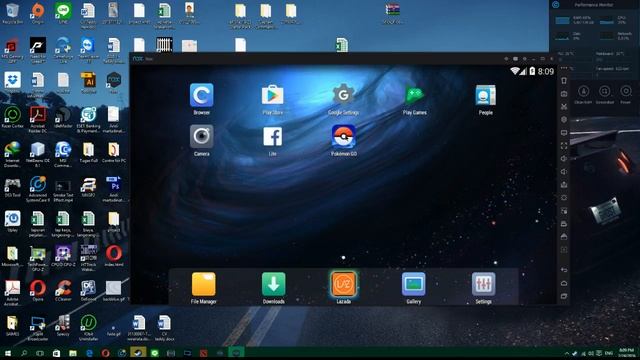Select Advanced SystemCare desktop shortcut
Viewport: 640px width, 360px height.
tap(38, 189)
